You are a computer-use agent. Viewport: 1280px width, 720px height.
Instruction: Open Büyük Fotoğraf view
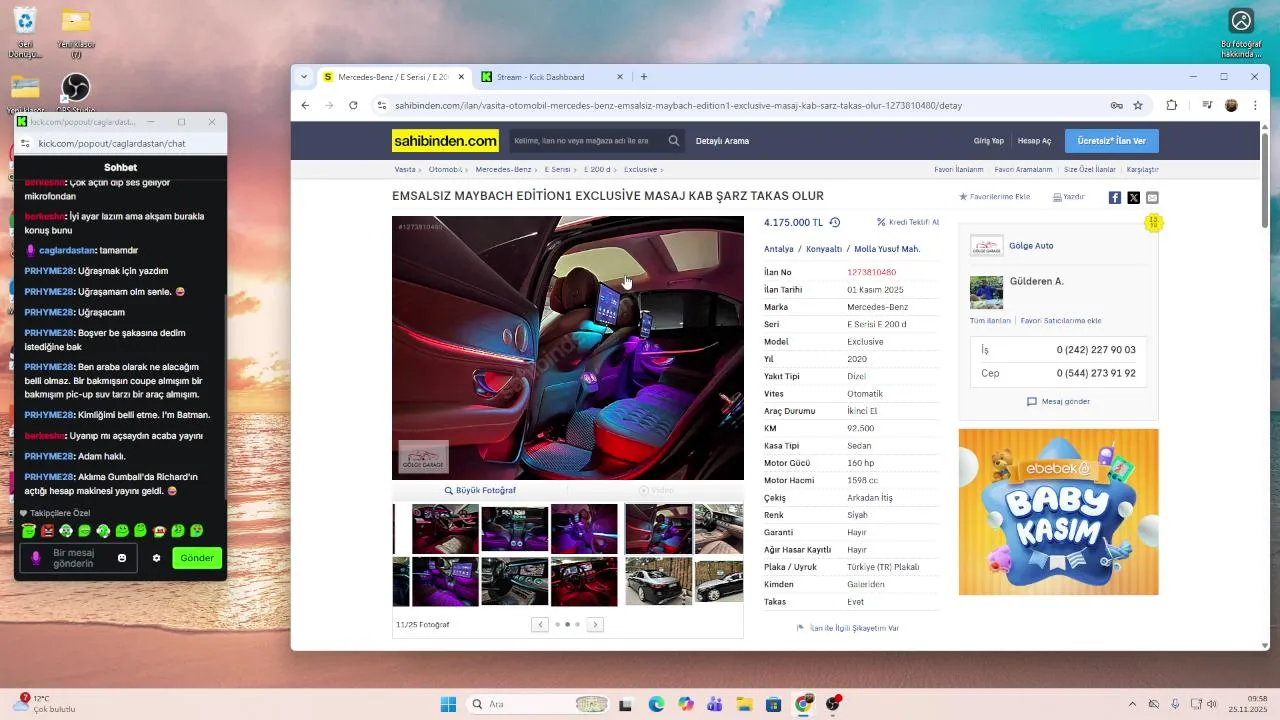coord(480,491)
